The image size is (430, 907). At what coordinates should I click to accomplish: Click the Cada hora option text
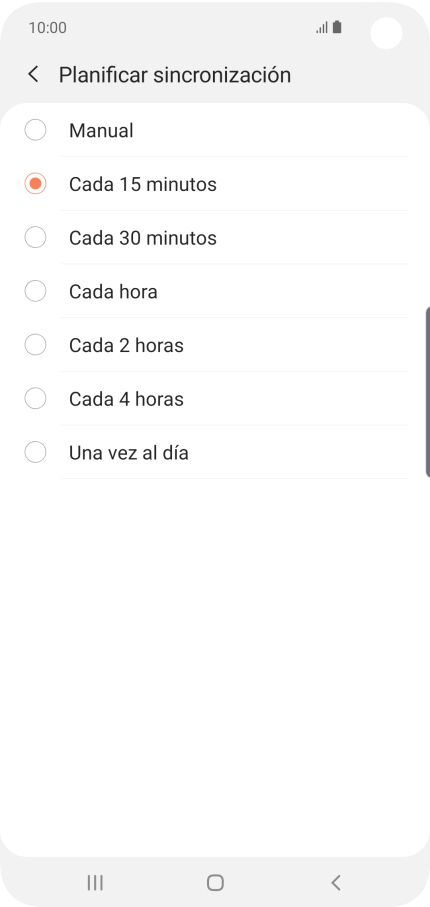click(113, 292)
